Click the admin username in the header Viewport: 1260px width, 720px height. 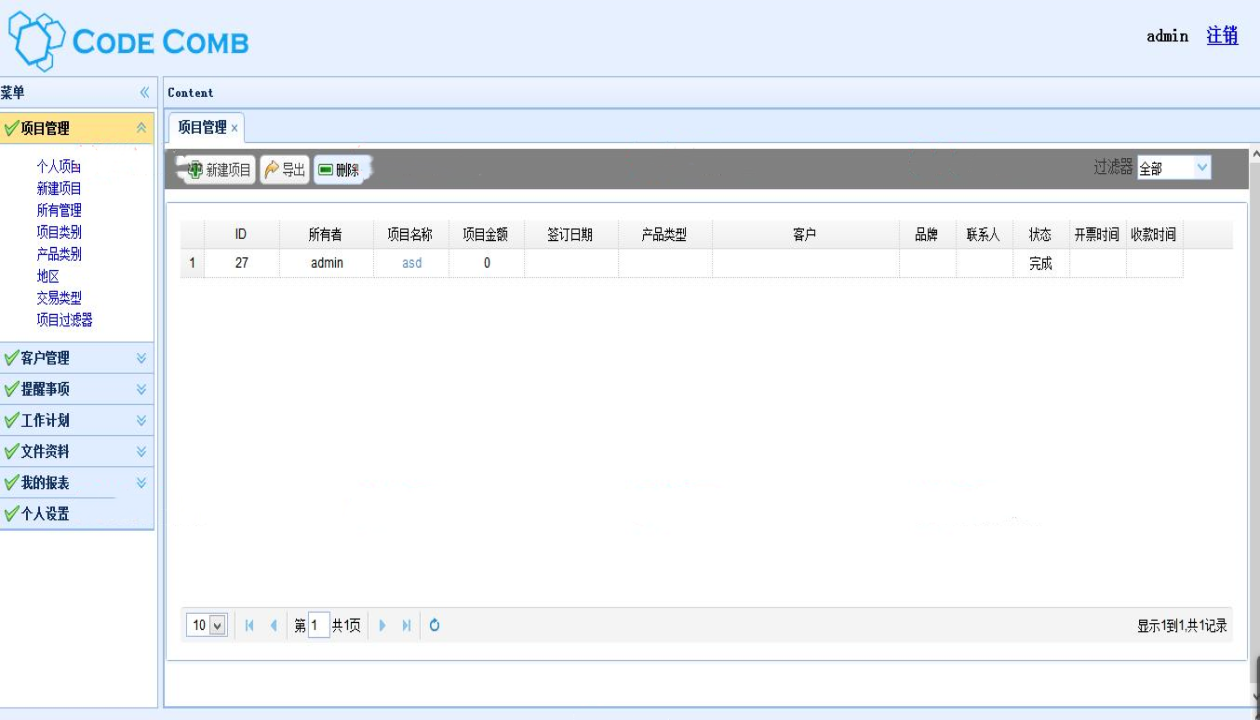tap(1167, 36)
